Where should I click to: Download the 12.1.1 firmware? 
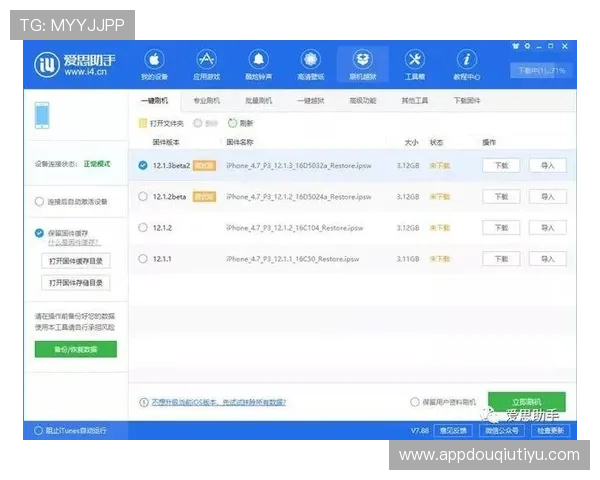501,259
